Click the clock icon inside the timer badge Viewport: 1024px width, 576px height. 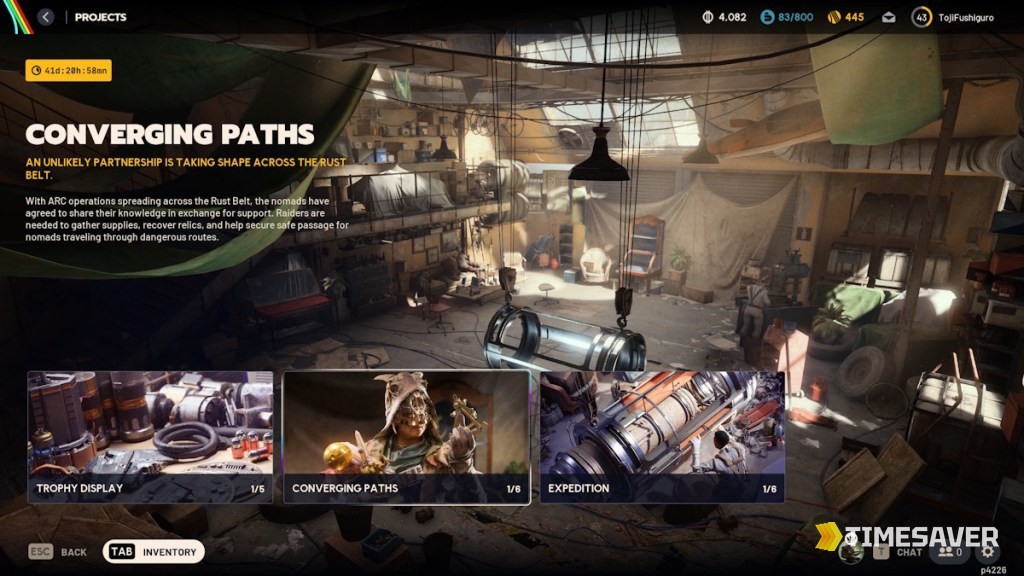[x=36, y=71]
